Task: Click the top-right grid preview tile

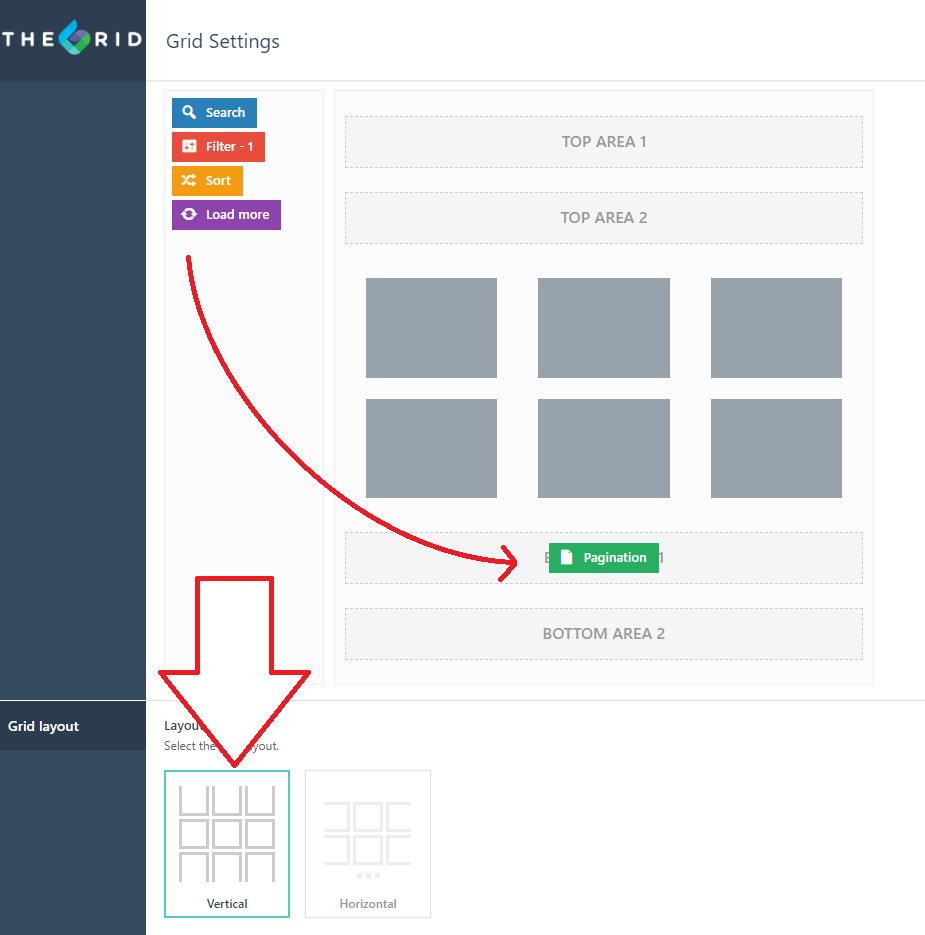Action: (776, 328)
